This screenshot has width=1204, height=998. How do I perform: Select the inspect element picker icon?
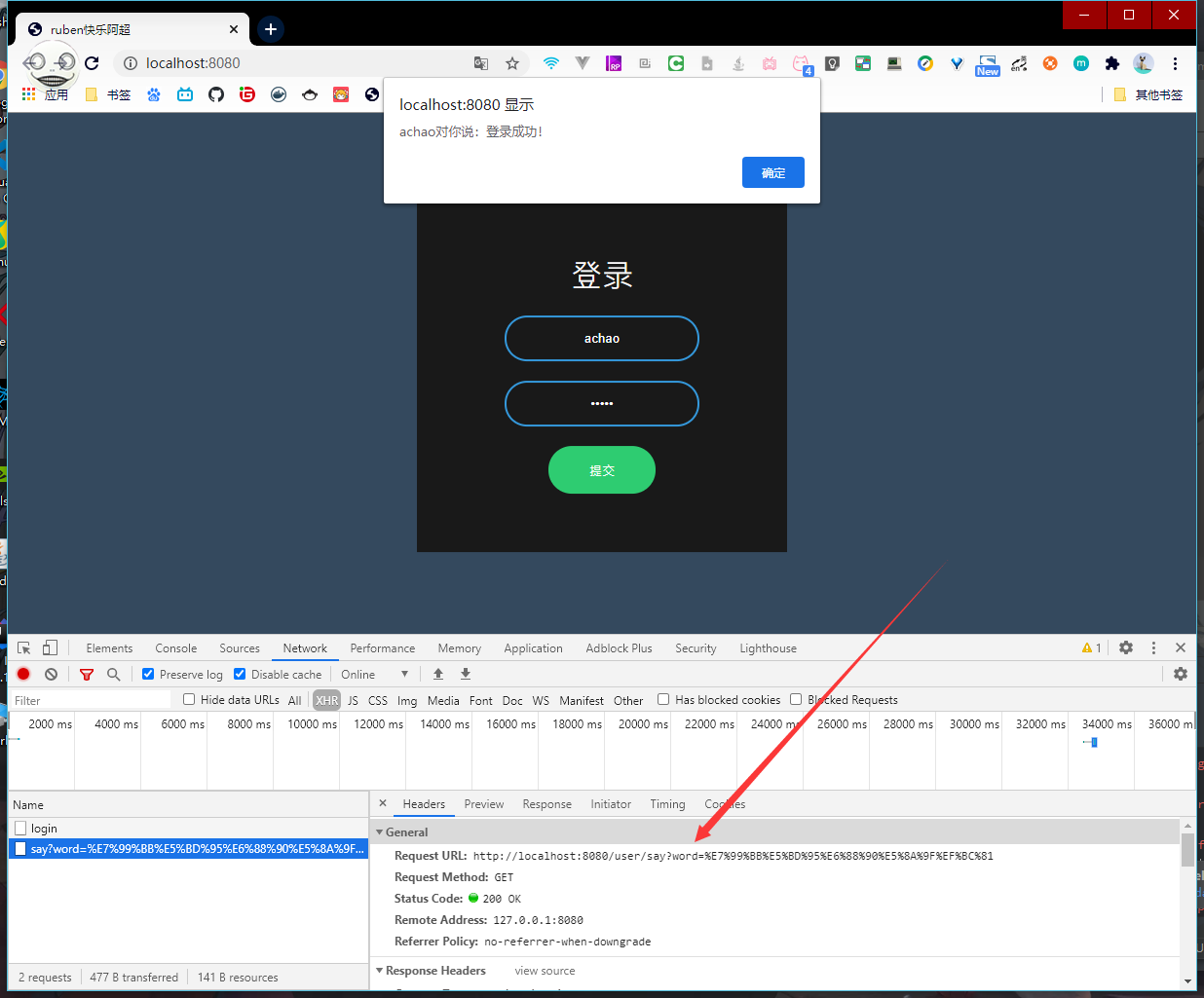(x=24, y=648)
